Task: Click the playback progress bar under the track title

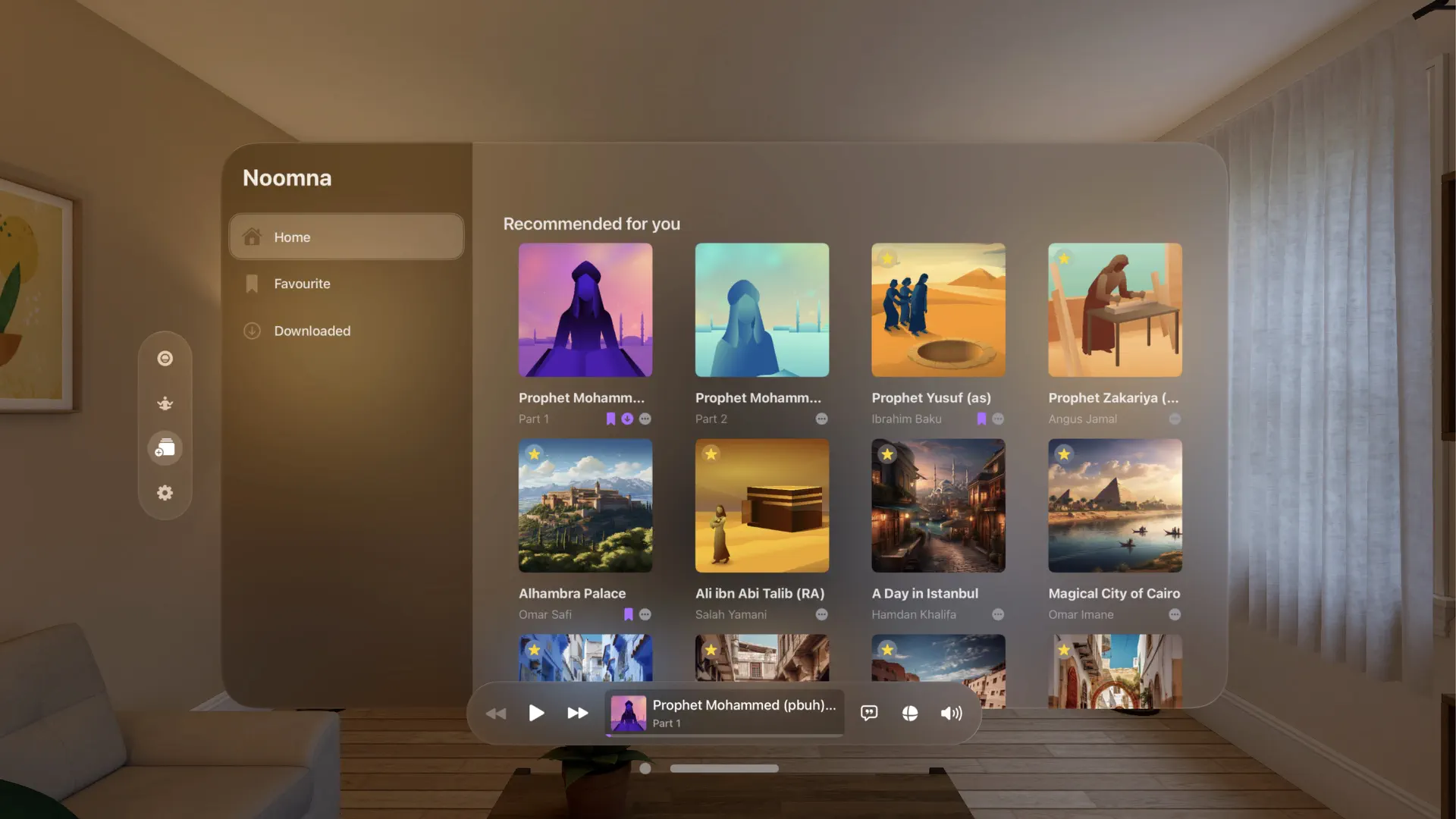Action: (724, 735)
